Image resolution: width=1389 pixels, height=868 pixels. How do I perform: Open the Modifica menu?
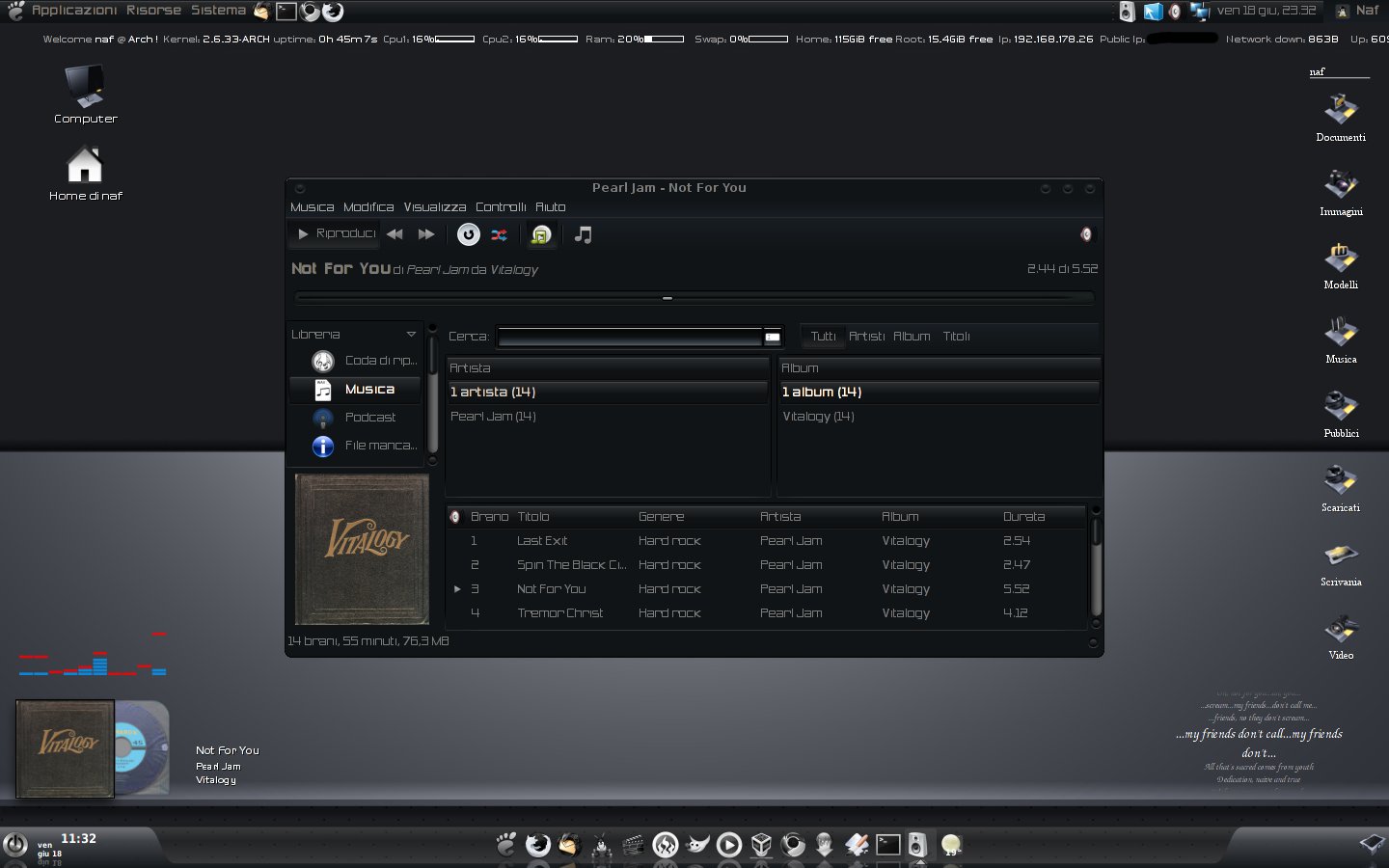[368, 207]
